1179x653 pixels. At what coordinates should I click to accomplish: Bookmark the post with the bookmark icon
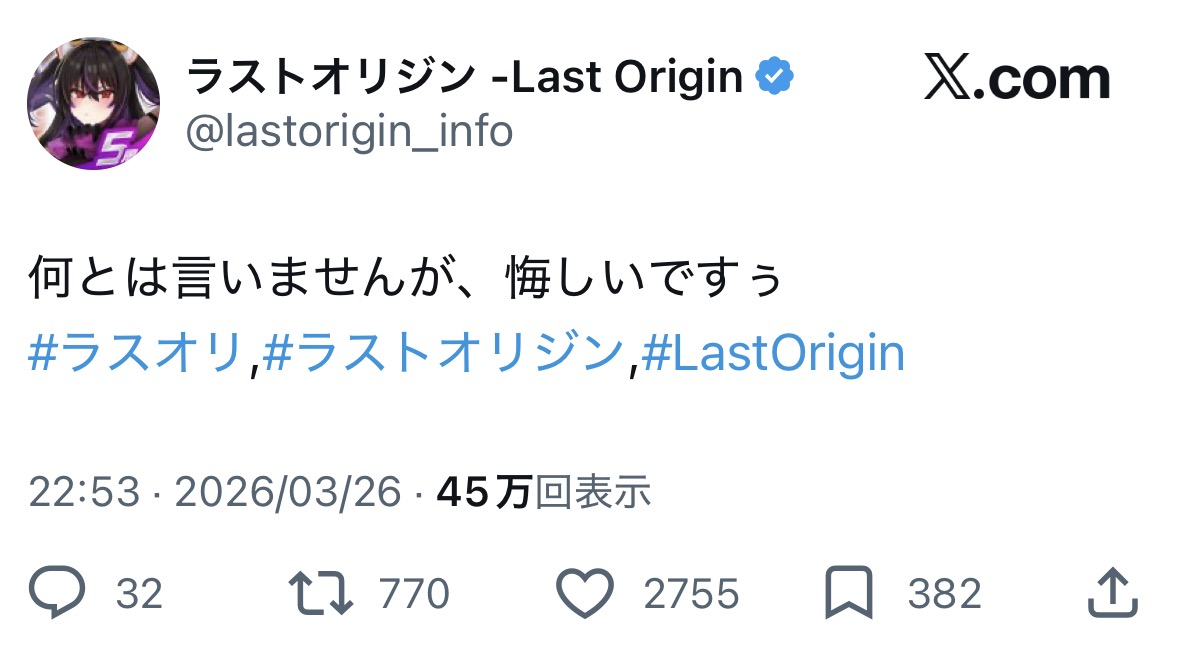(849, 594)
